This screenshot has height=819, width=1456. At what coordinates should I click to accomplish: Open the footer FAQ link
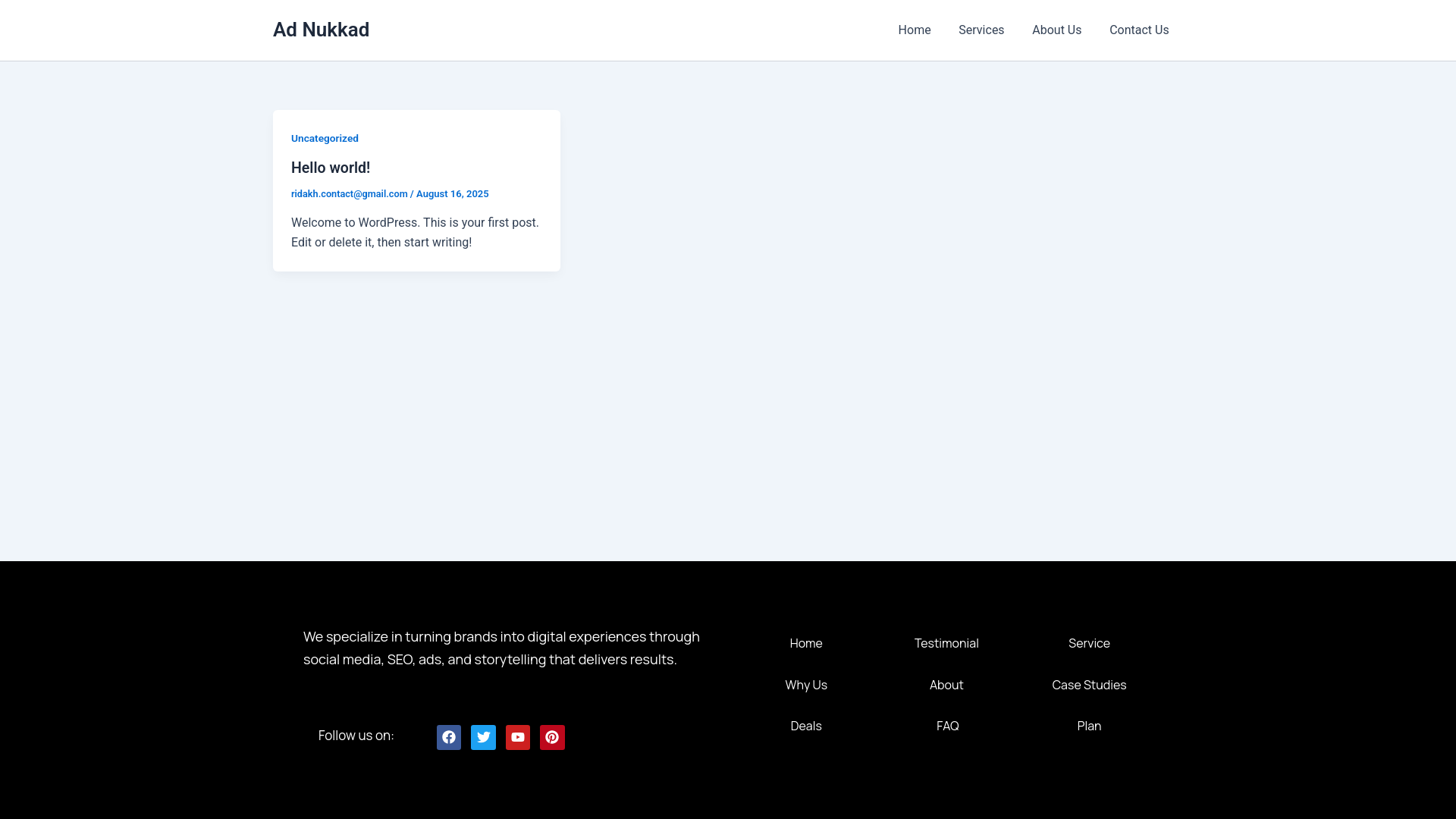(x=947, y=726)
